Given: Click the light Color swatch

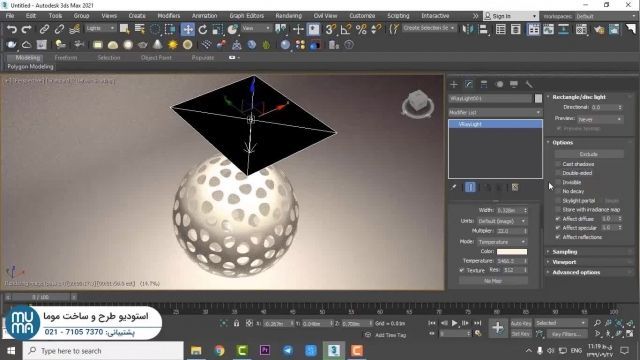Looking at the screenshot, I should 512,251.
